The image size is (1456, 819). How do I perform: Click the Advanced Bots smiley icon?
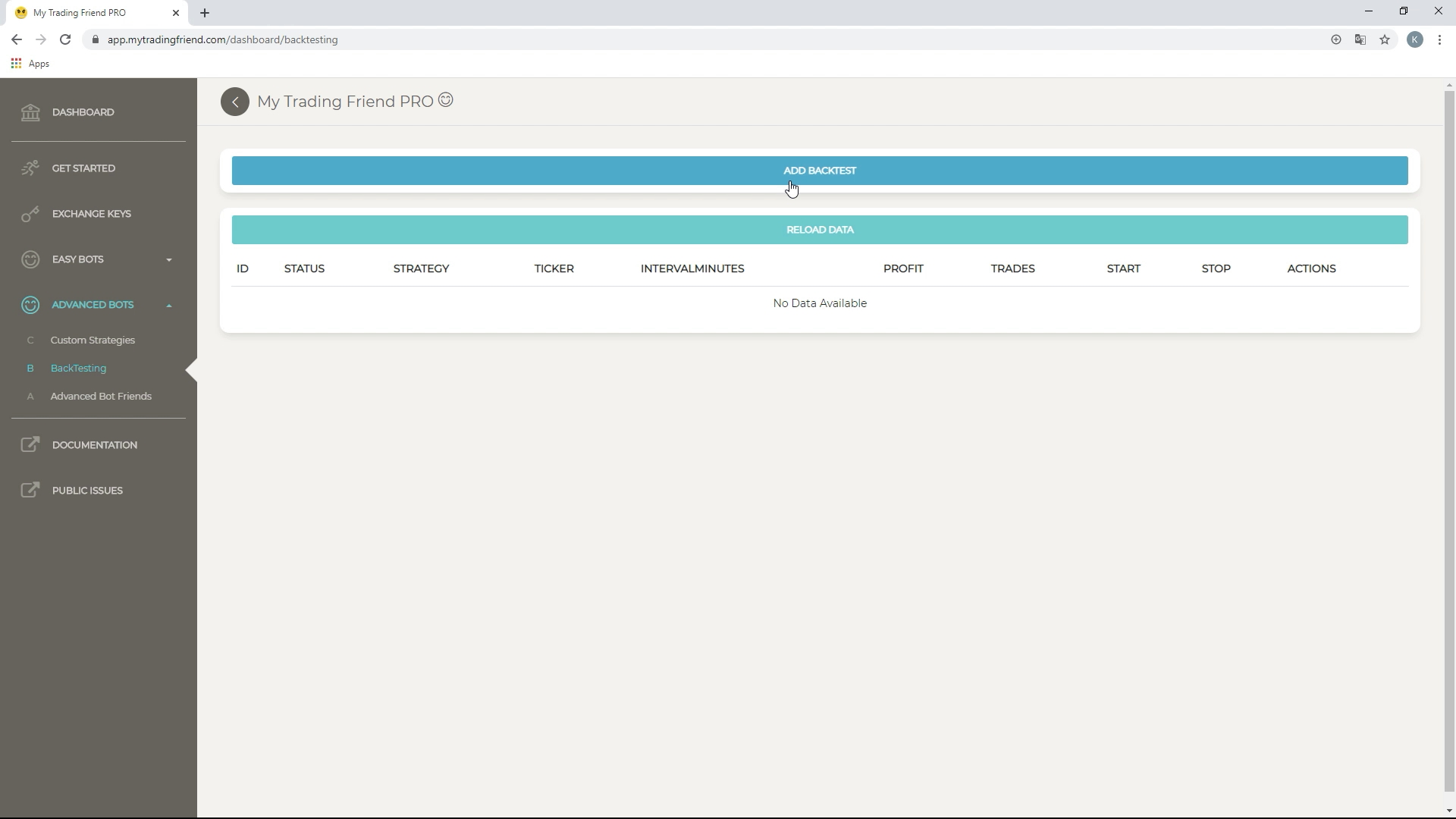[30, 305]
